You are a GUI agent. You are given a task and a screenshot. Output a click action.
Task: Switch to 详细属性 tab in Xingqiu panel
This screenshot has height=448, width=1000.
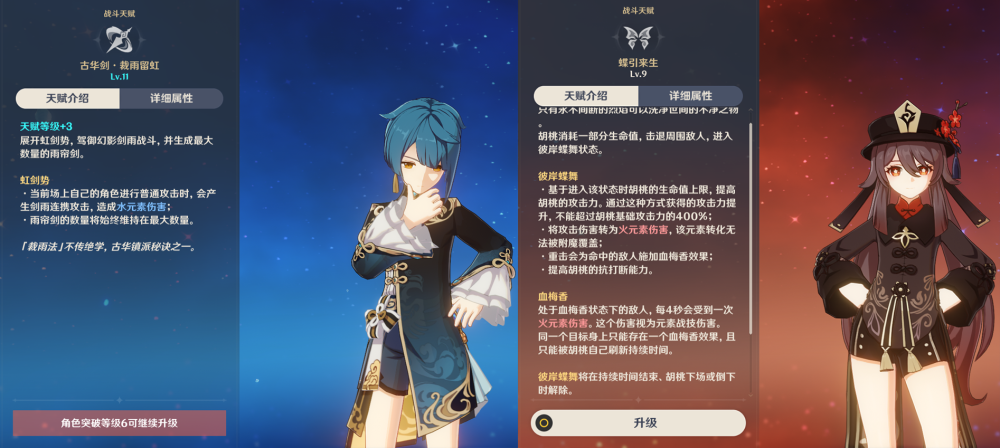[171, 98]
